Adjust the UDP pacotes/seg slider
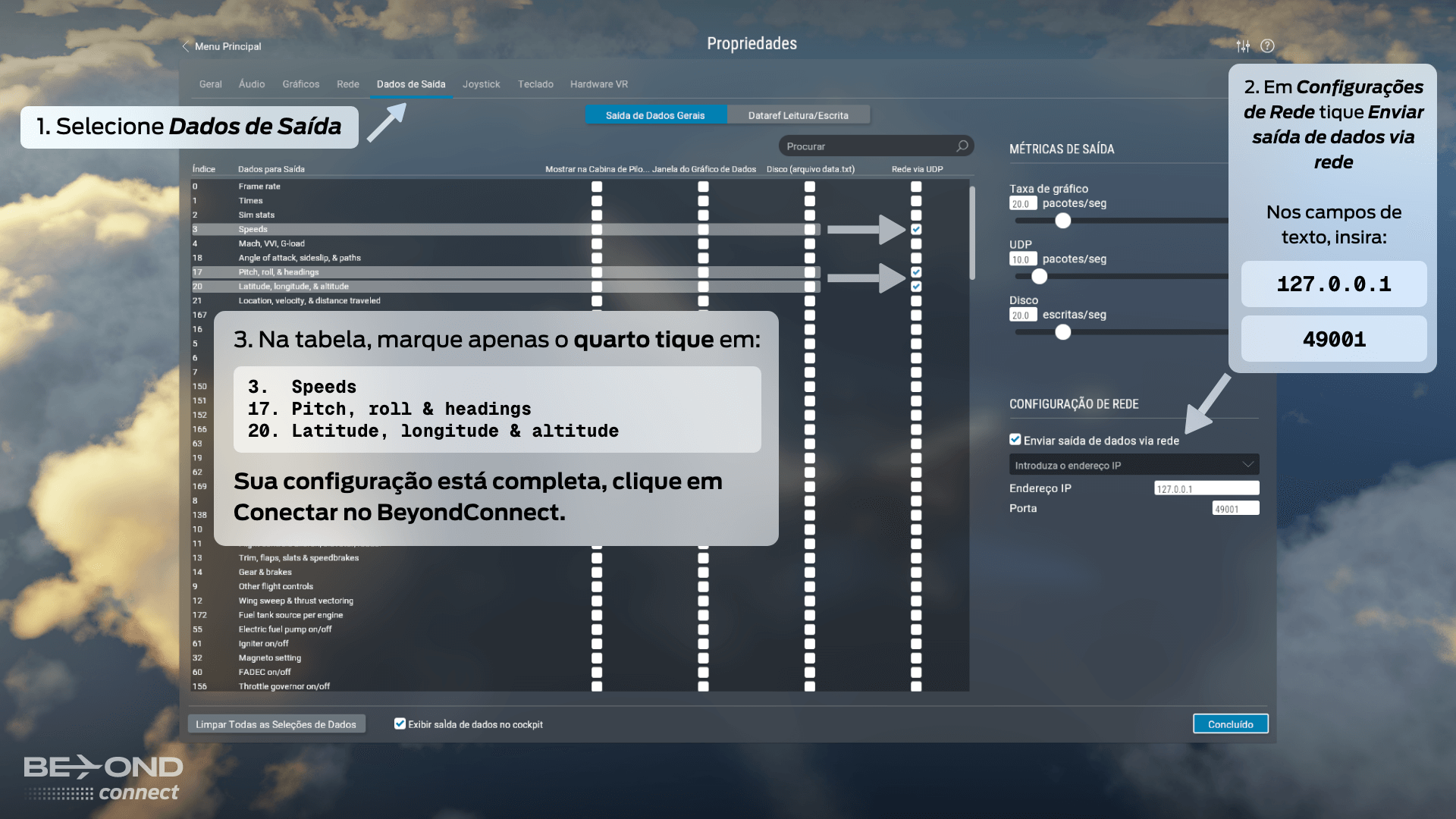The height and width of the screenshot is (819, 1456). pos(1040,277)
